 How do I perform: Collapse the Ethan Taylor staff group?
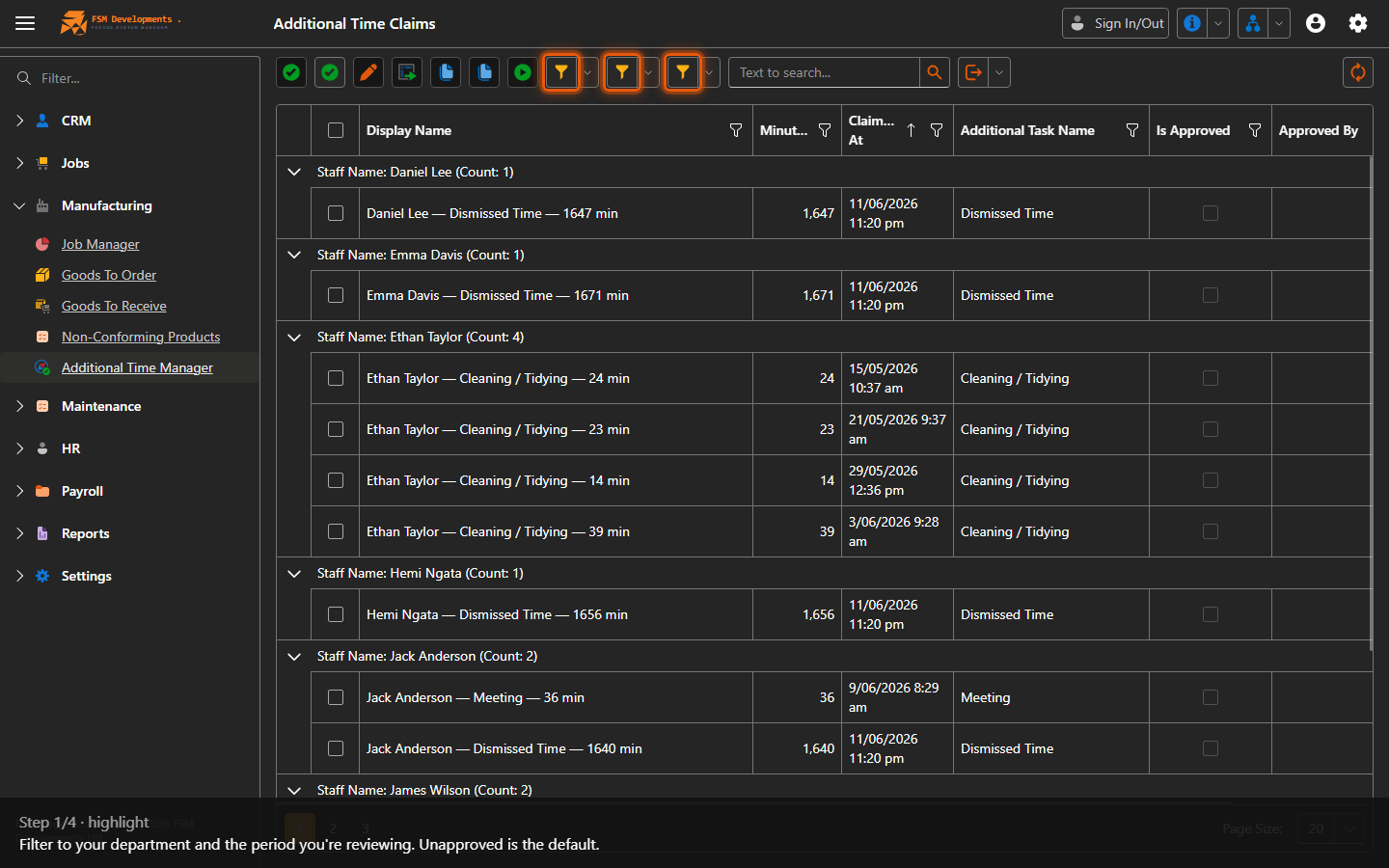pyautogui.click(x=294, y=337)
